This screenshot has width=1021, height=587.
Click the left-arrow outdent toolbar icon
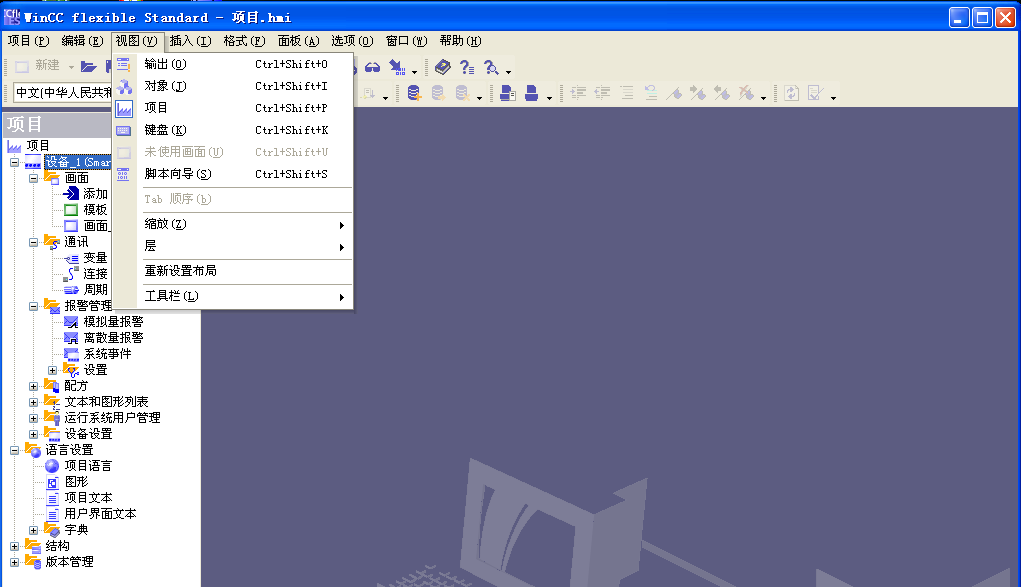[602, 93]
